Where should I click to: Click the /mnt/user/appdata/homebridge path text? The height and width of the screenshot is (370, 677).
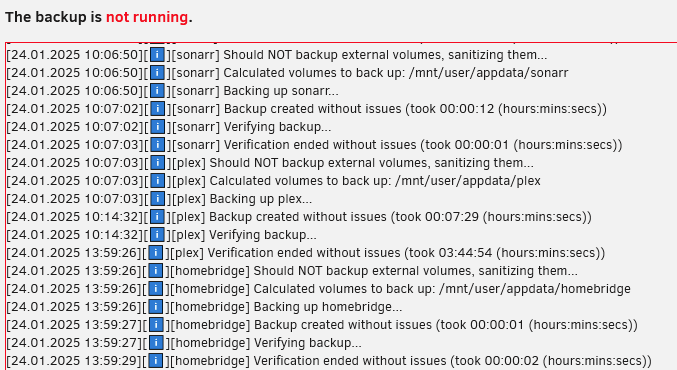pos(535,289)
